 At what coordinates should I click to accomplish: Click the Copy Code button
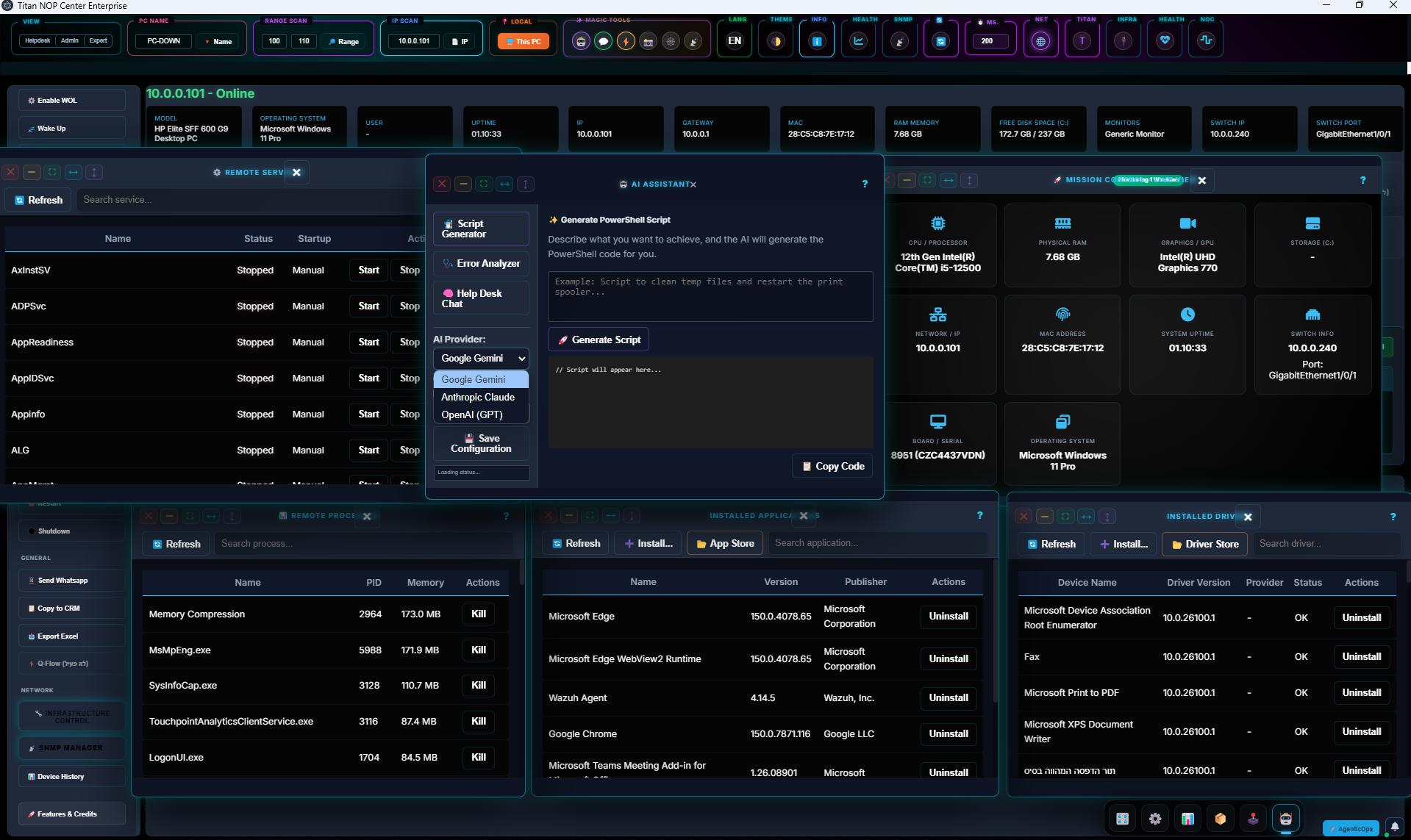[832, 467]
